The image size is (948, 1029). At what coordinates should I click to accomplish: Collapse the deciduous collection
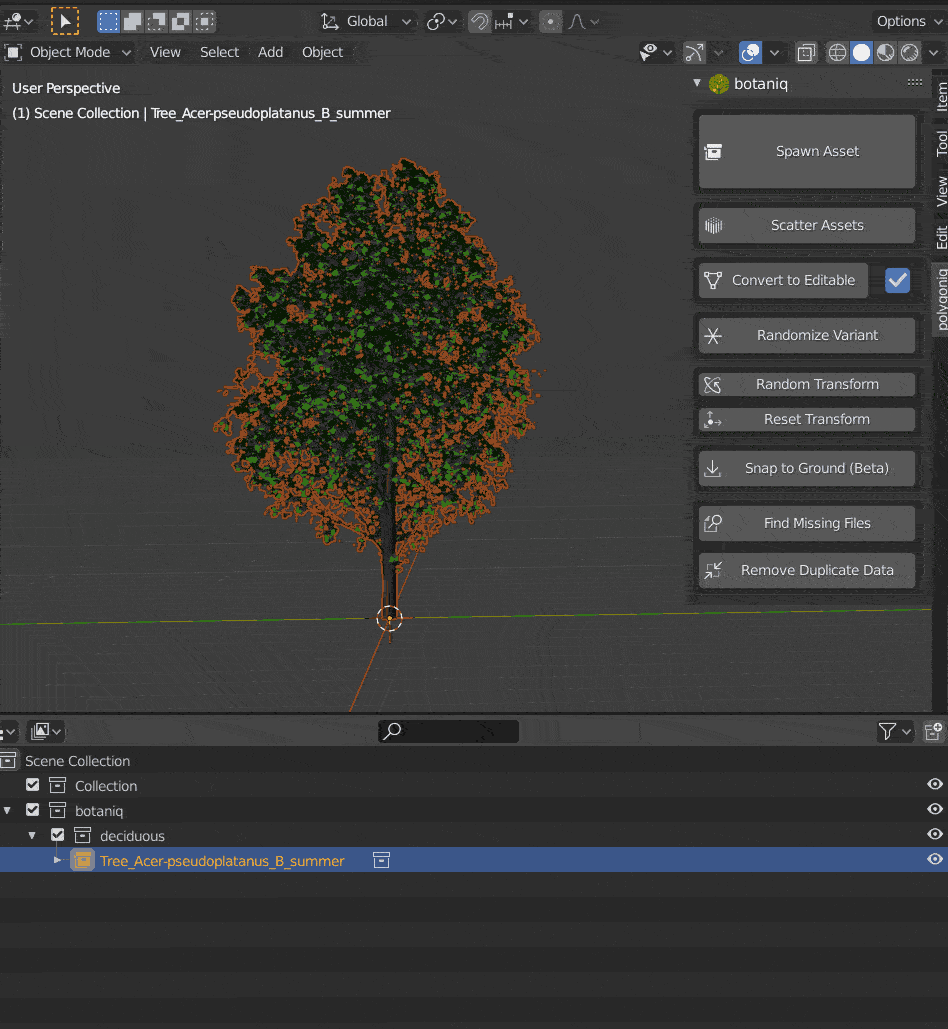[x=32, y=836]
